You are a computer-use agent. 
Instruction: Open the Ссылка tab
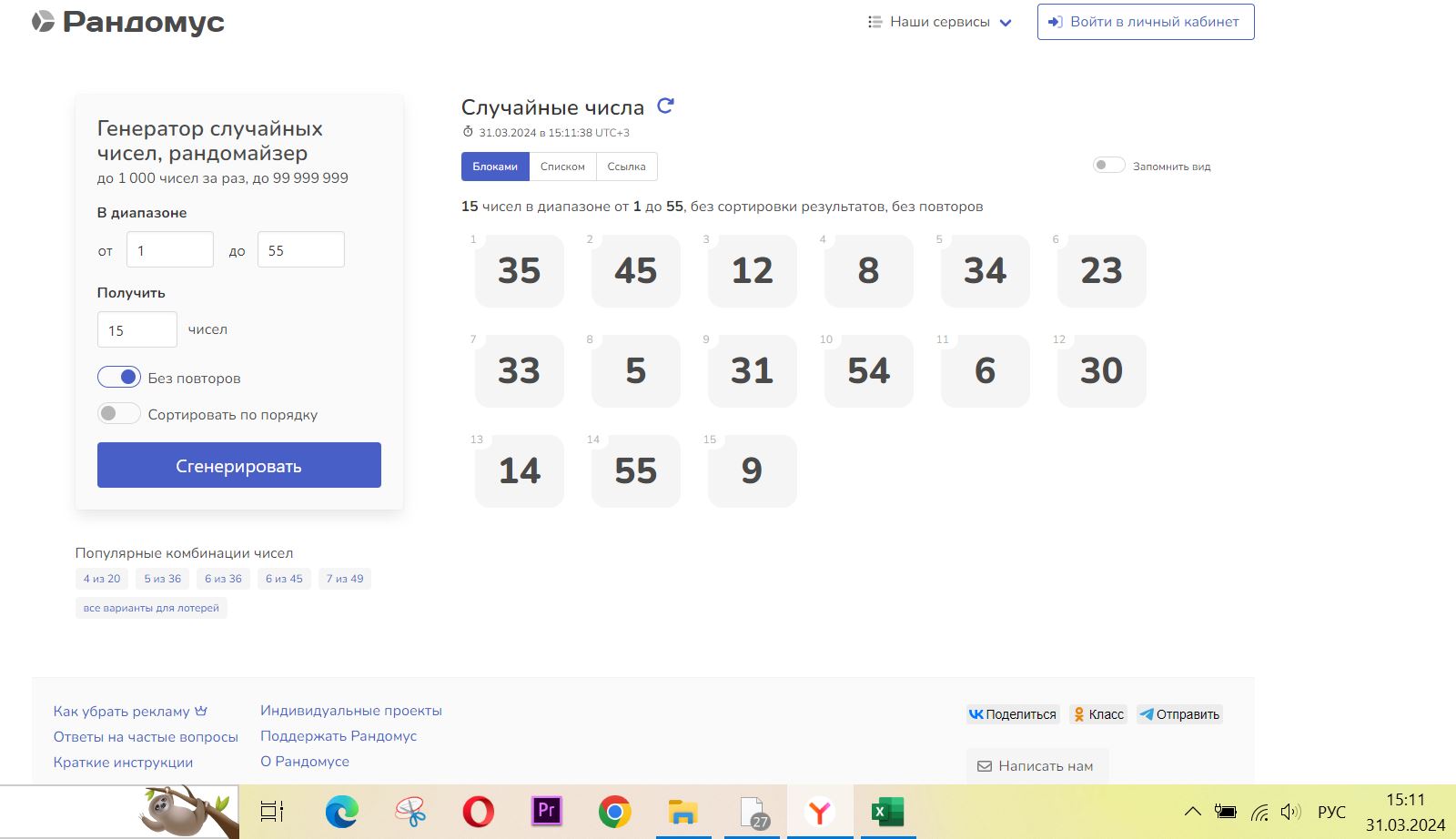tap(626, 167)
